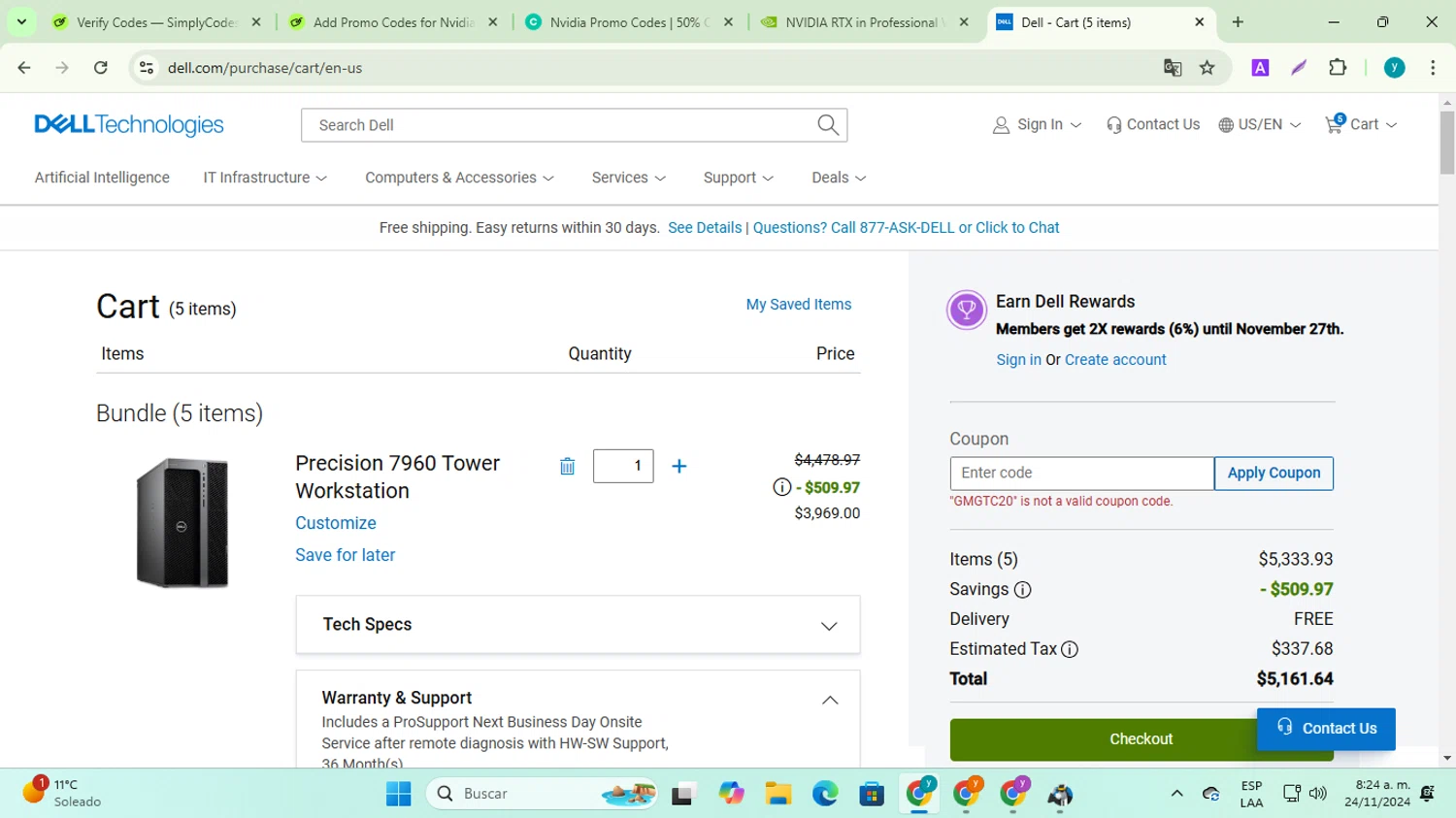Open the price discount info icon
The width and height of the screenshot is (1456, 818).
[781, 487]
